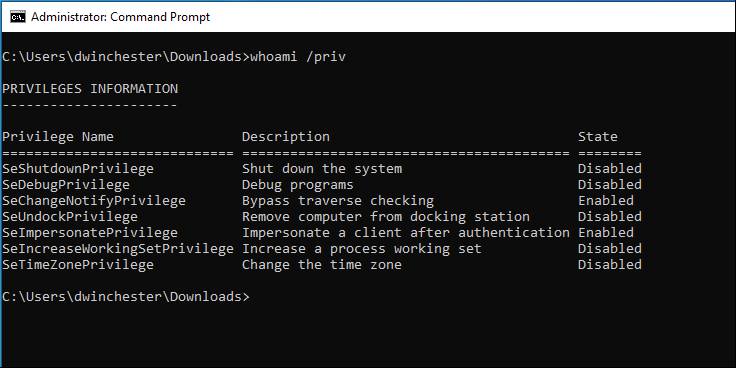Click the whoami /priv command text
Viewport: 736px width, 368px height.
point(298,57)
